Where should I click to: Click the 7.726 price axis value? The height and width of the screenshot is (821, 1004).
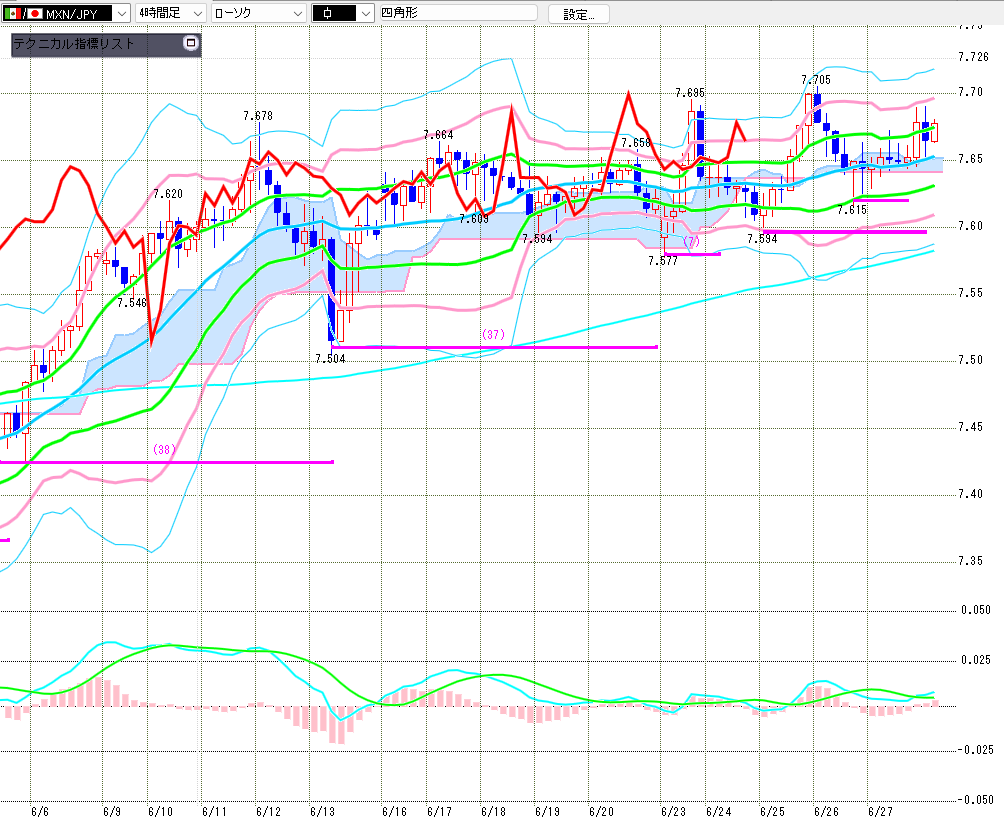tap(974, 58)
